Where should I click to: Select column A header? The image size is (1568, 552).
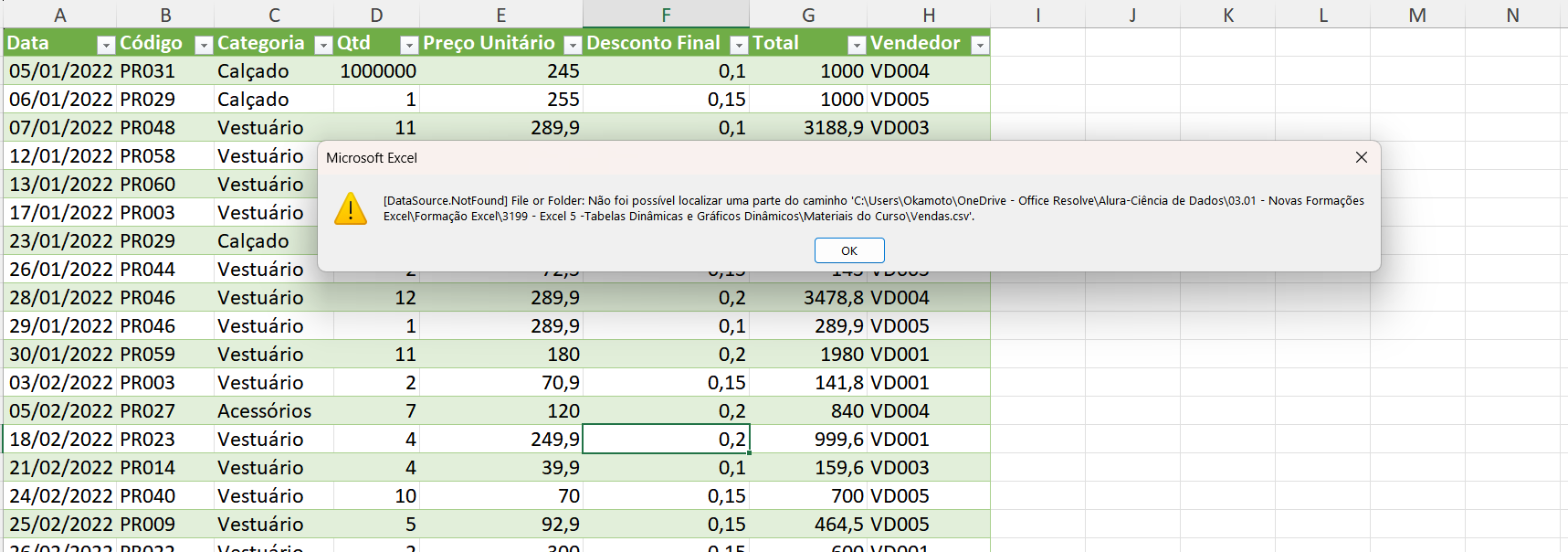[59, 15]
